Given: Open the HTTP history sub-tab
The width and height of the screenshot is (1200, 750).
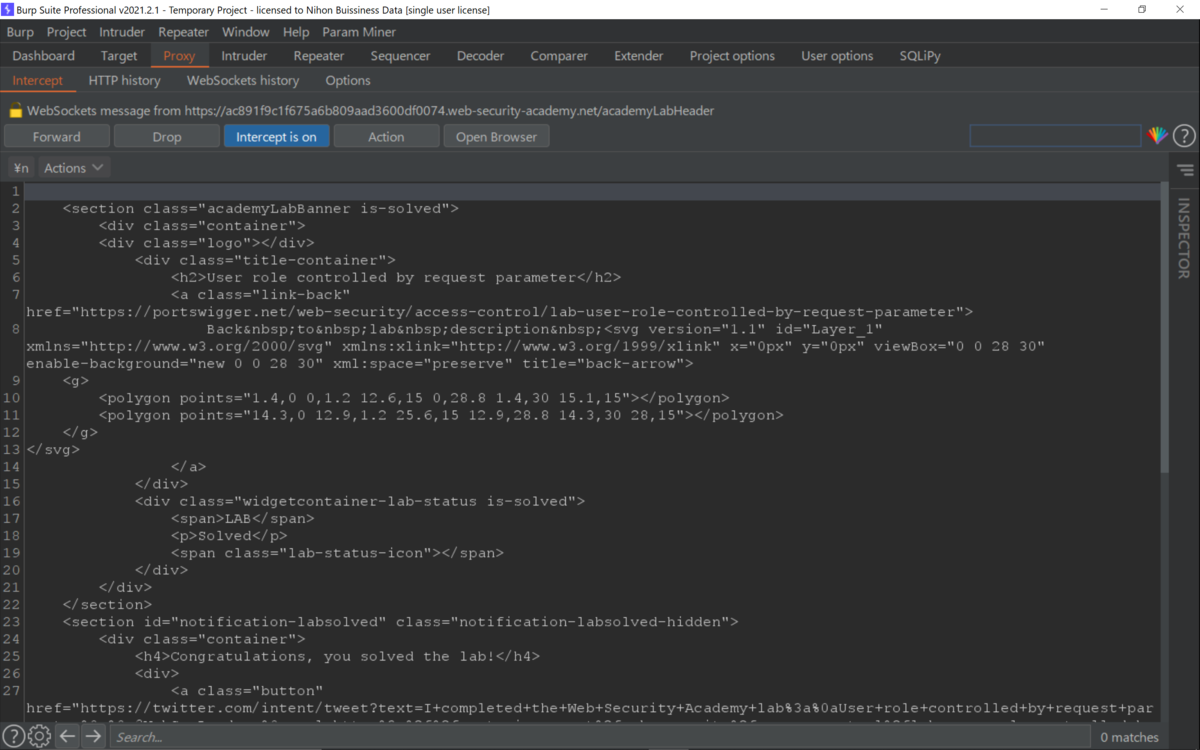Looking at the screenshot, I should point(124,80).
